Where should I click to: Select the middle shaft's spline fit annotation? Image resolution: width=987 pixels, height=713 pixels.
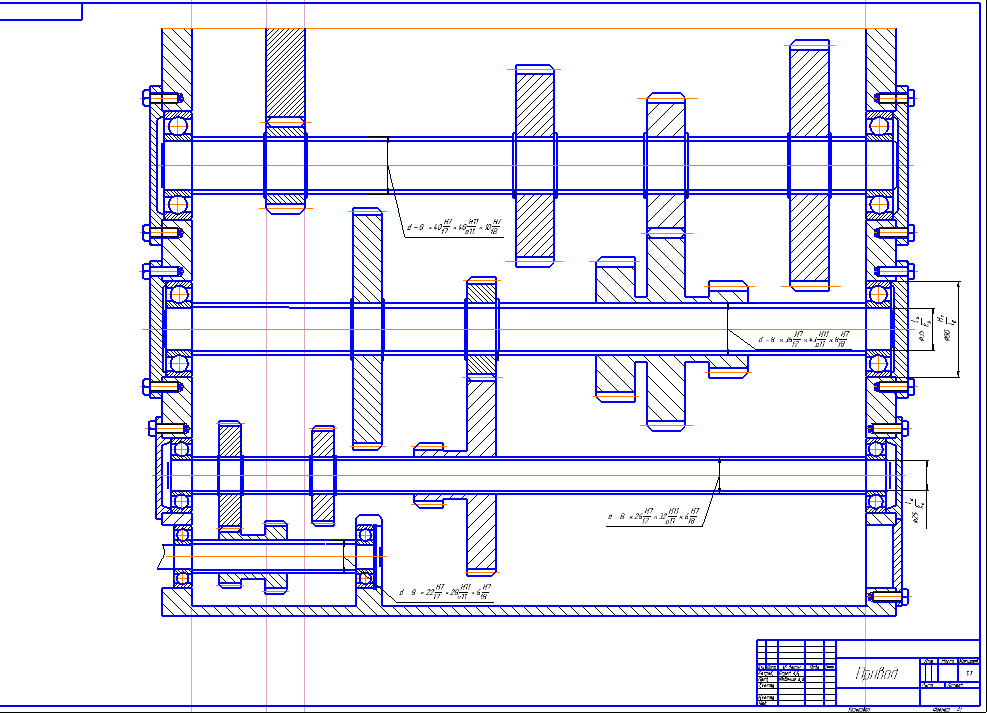click(804, 340)
